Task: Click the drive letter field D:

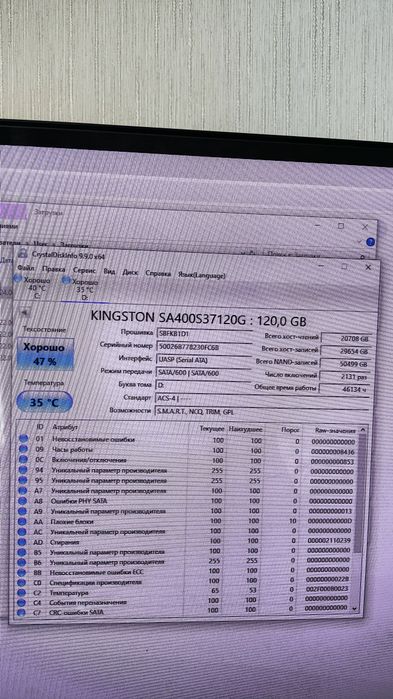Action: 204,384
